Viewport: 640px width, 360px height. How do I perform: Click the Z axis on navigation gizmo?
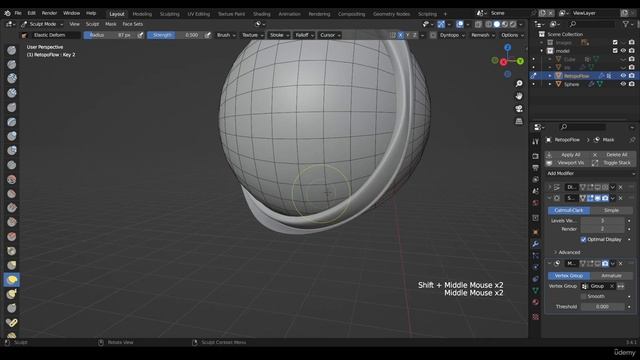pos(507,48)
